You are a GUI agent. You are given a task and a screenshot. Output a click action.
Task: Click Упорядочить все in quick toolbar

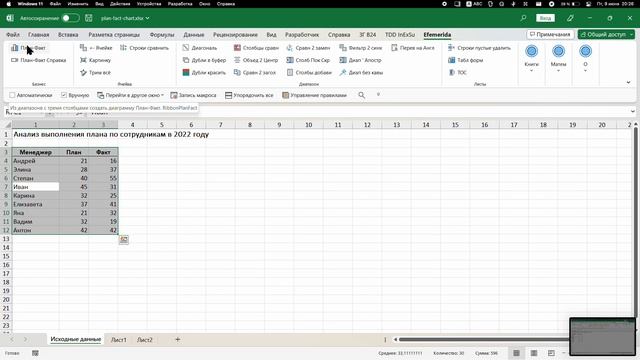(x=249, y=95)
